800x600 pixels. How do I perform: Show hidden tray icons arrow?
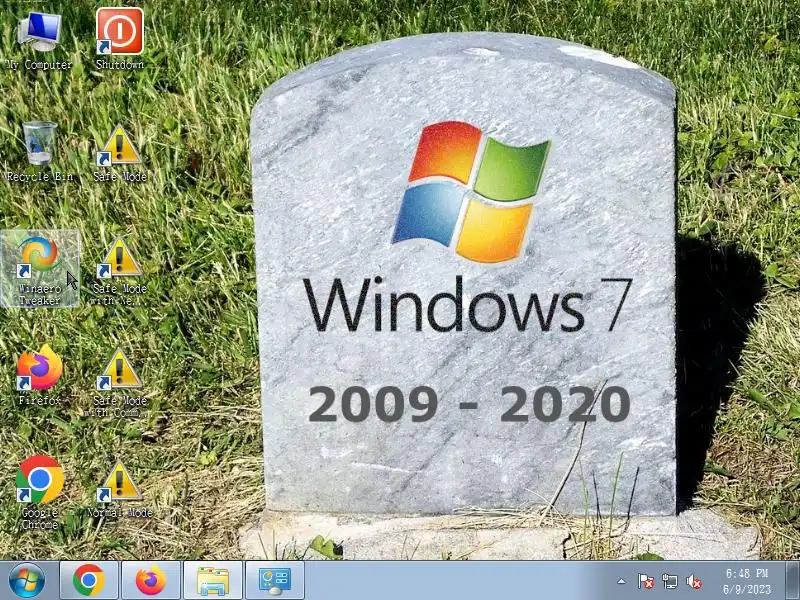click(621, 581)
